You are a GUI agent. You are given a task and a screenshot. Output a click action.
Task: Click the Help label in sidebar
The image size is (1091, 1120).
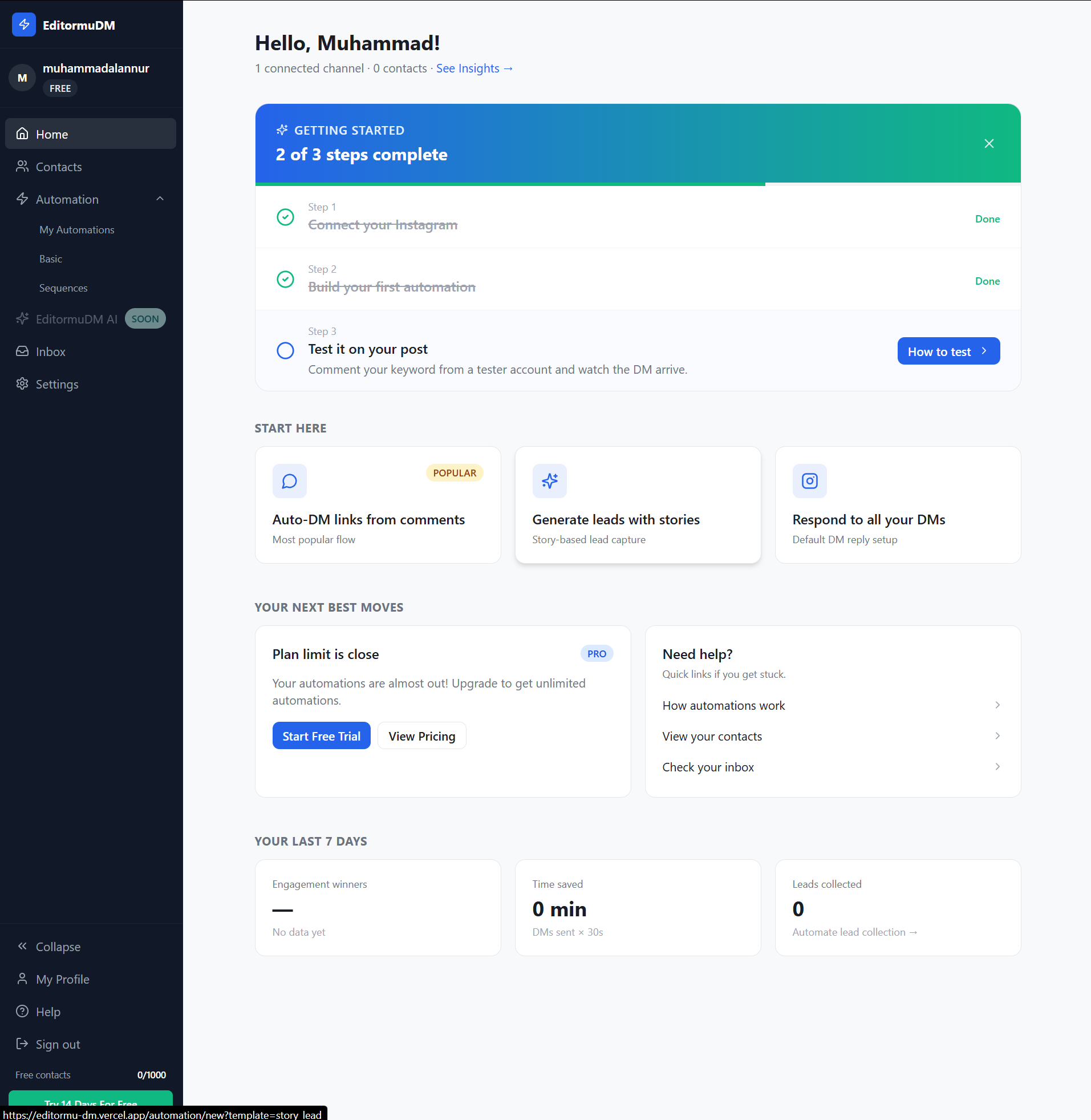coord(48,1012)
